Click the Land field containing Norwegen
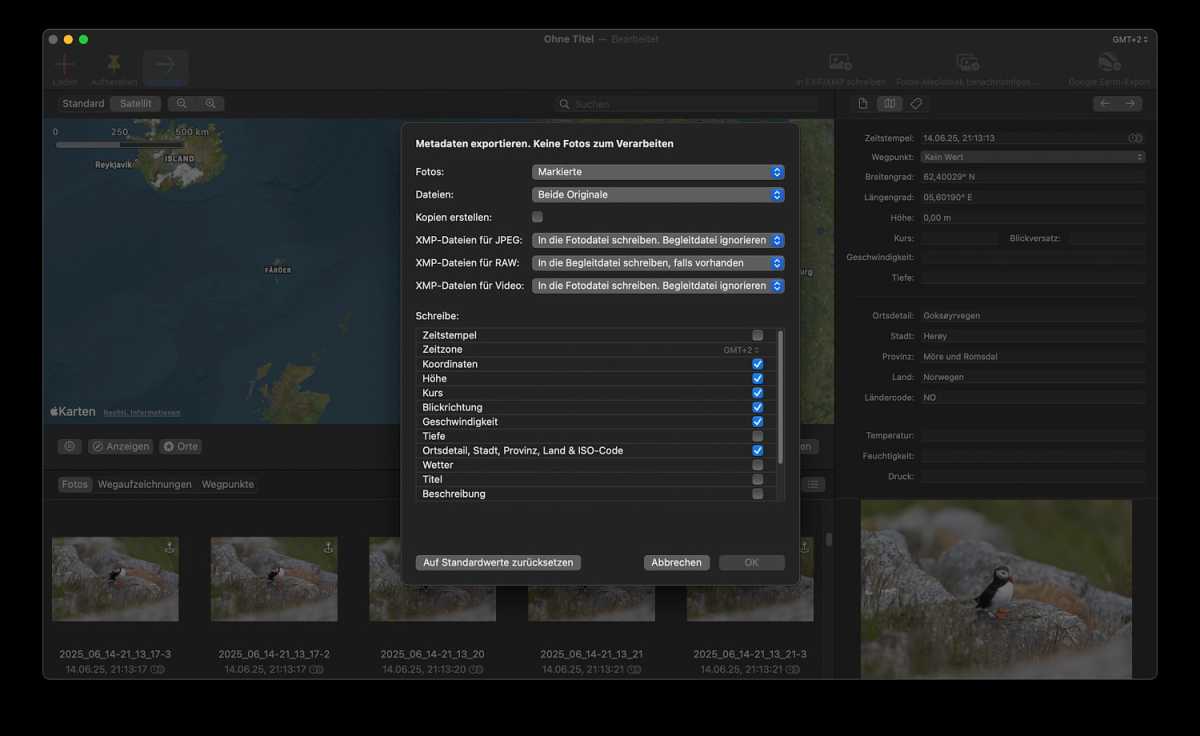Viewport: 1200px width, 736px height. pos(1033,377)
